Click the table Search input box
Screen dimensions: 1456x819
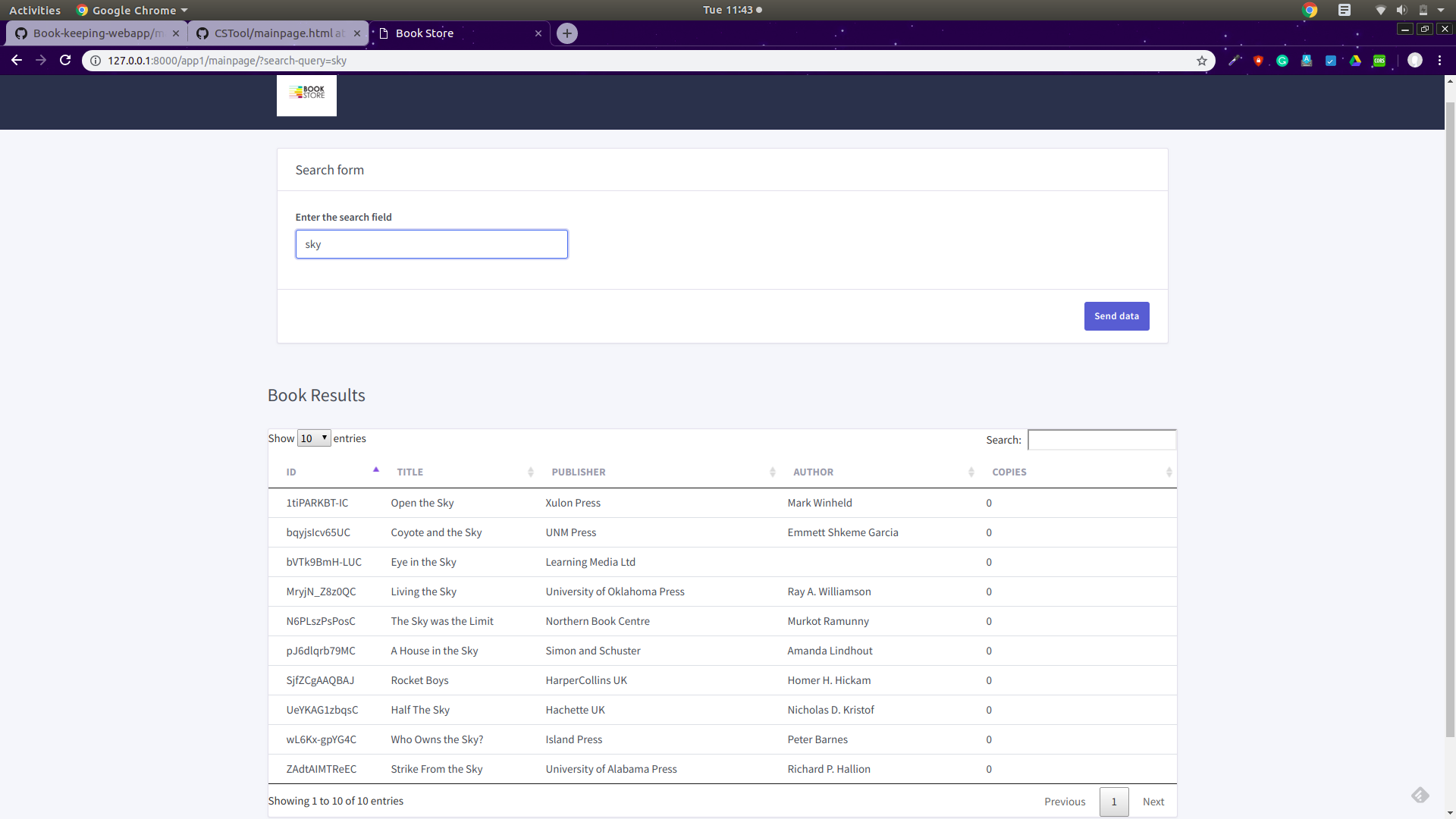(x=1101, y=440)
